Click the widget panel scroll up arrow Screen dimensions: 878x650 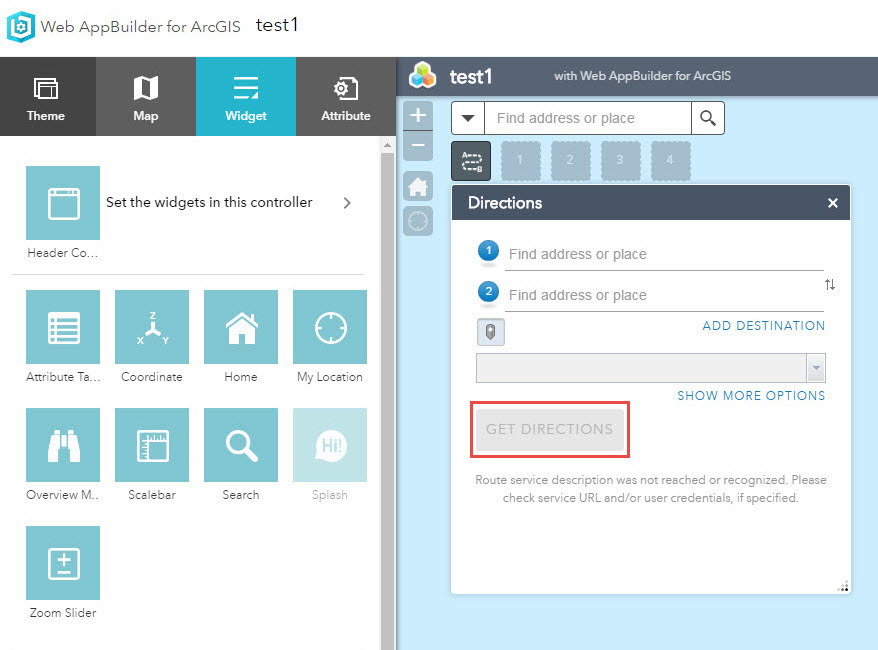pos(387,146)
